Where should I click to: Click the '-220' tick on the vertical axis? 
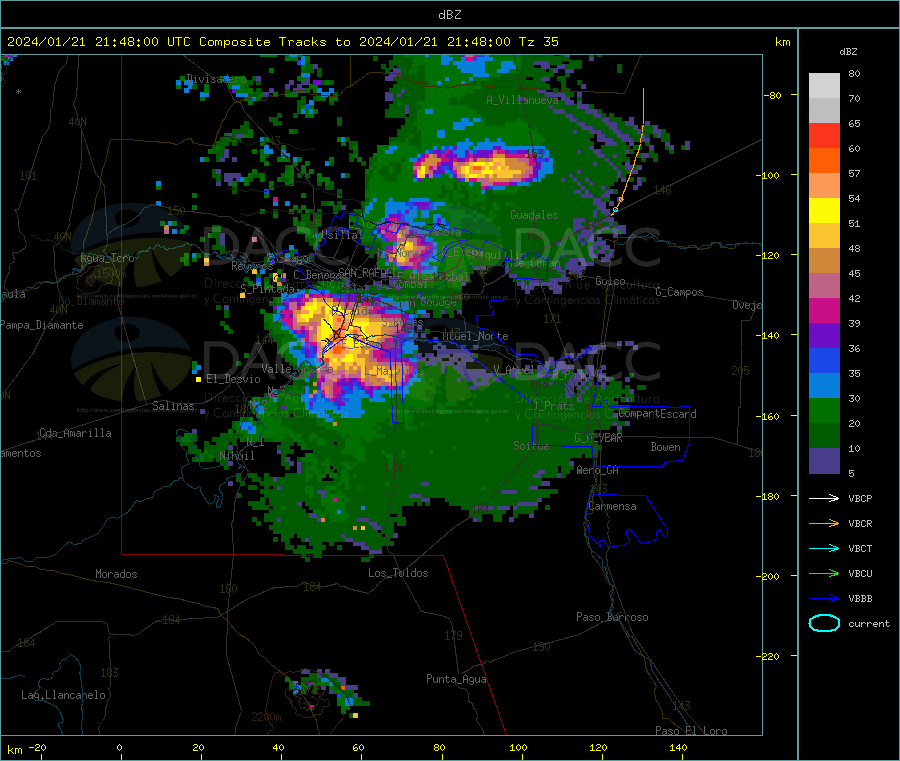click(x=770, y=657)
